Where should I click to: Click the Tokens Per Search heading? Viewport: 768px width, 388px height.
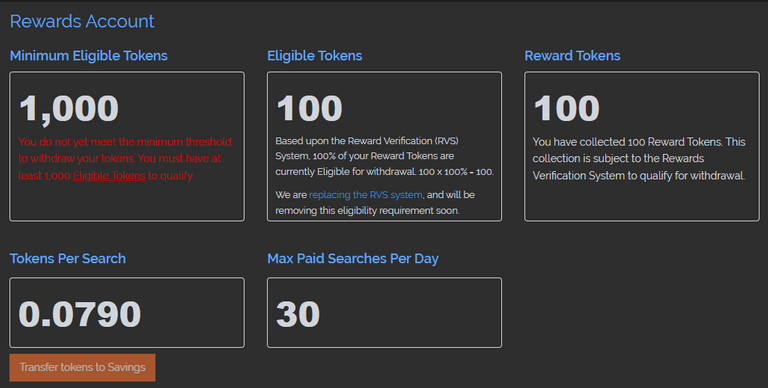[68, 259]
